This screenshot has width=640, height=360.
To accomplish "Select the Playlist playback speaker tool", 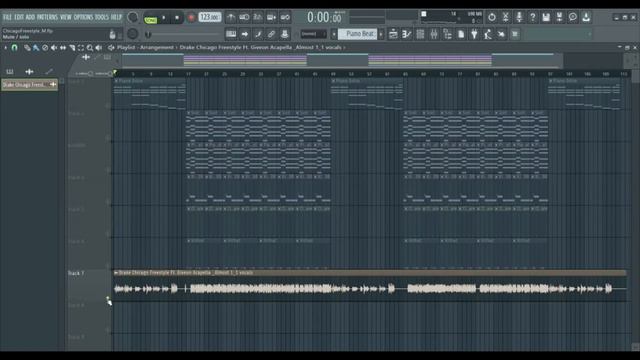I will click(x=99, y=48).
